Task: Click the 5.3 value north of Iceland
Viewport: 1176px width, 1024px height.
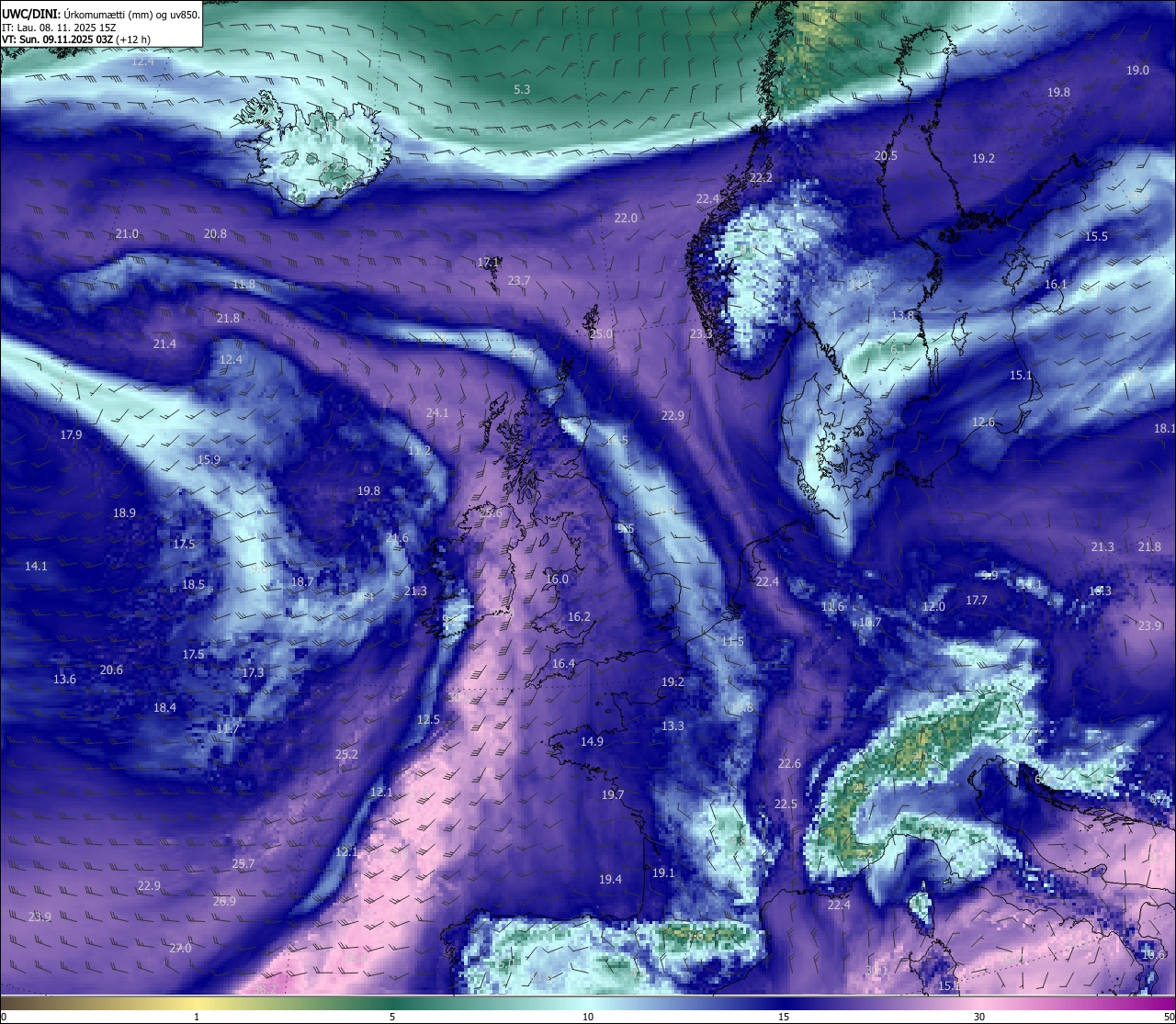Action: (522, 89)
